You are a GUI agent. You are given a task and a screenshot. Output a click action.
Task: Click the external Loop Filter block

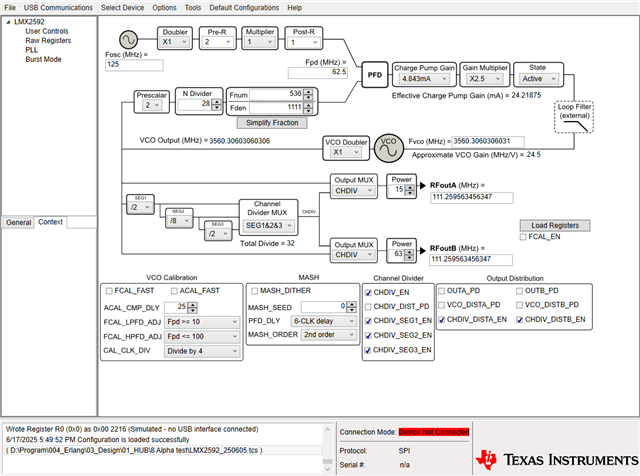[574, 117]
